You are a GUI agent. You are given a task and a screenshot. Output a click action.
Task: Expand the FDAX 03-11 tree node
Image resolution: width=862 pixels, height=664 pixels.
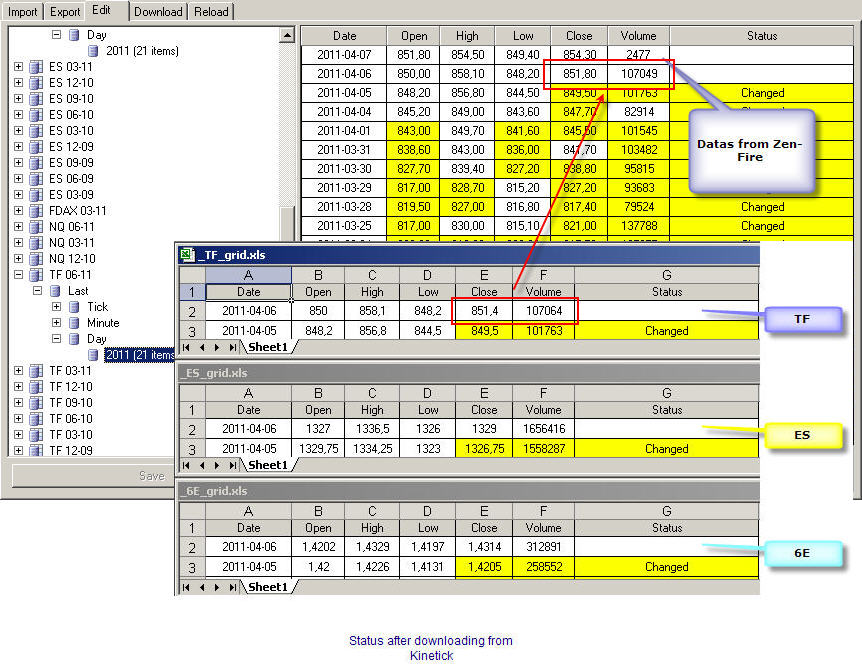19,211
